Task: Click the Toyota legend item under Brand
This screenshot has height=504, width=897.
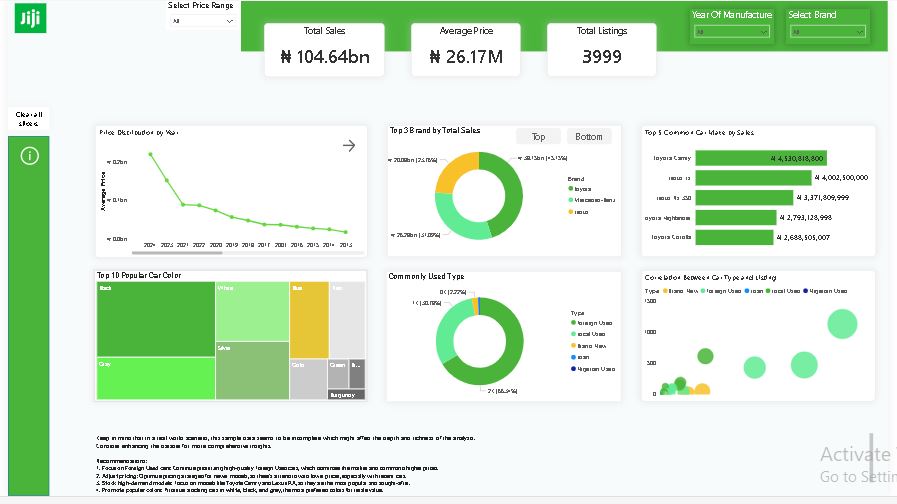Action: coord(580,189)
